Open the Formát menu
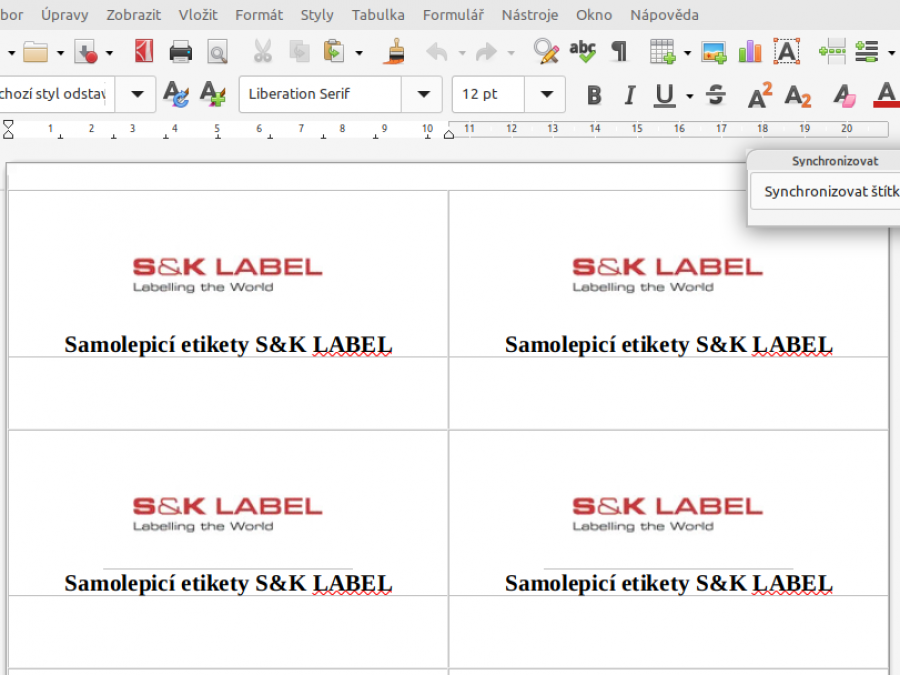 point(259,15)
